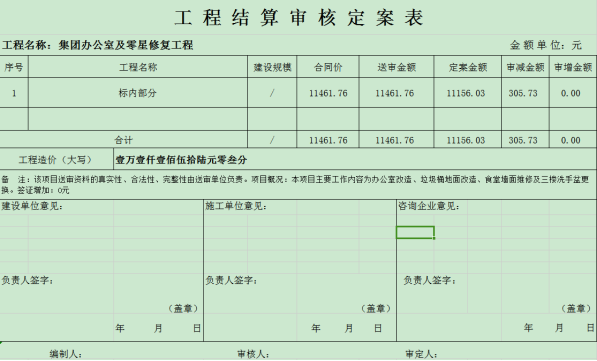The width and height of the screenshot is (597, 361).
Task: Click the 工程名称：集团办公室及零星修复工程 cell
Action: point(97,45)
